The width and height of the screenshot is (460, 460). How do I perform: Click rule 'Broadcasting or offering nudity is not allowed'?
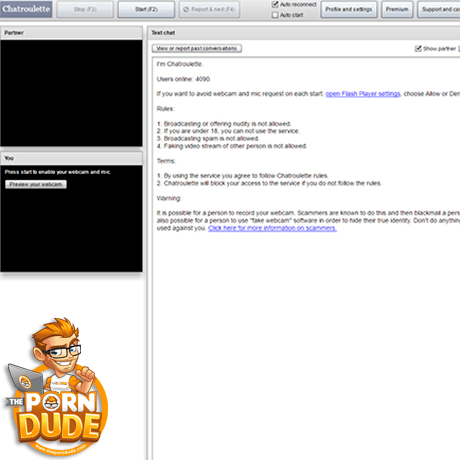224,124
